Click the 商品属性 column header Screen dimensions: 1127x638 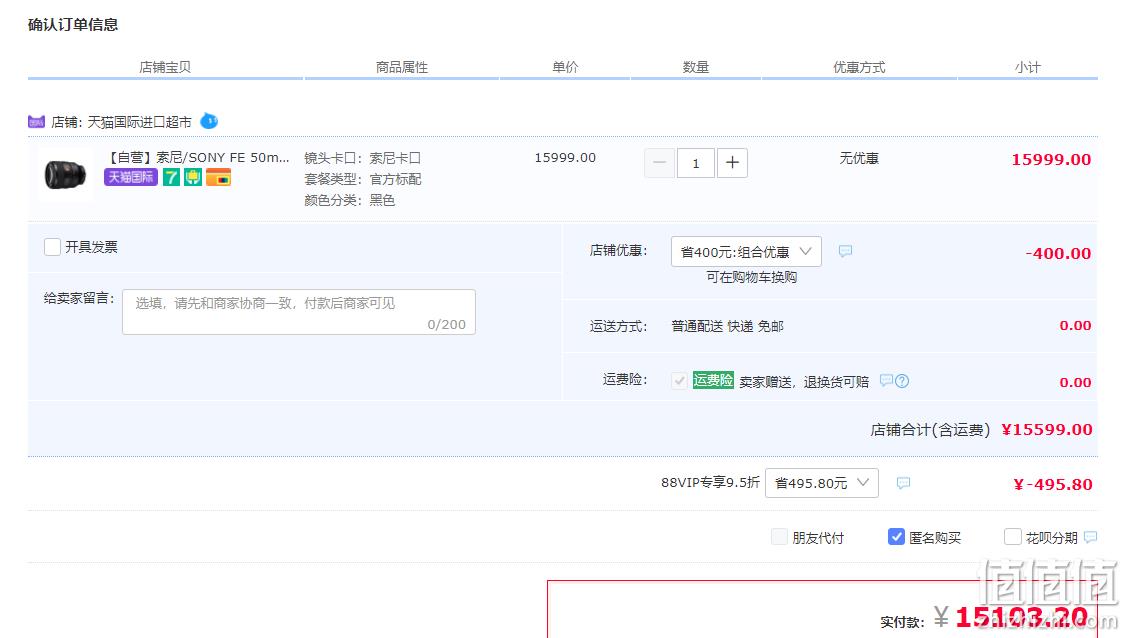(402, 67)
